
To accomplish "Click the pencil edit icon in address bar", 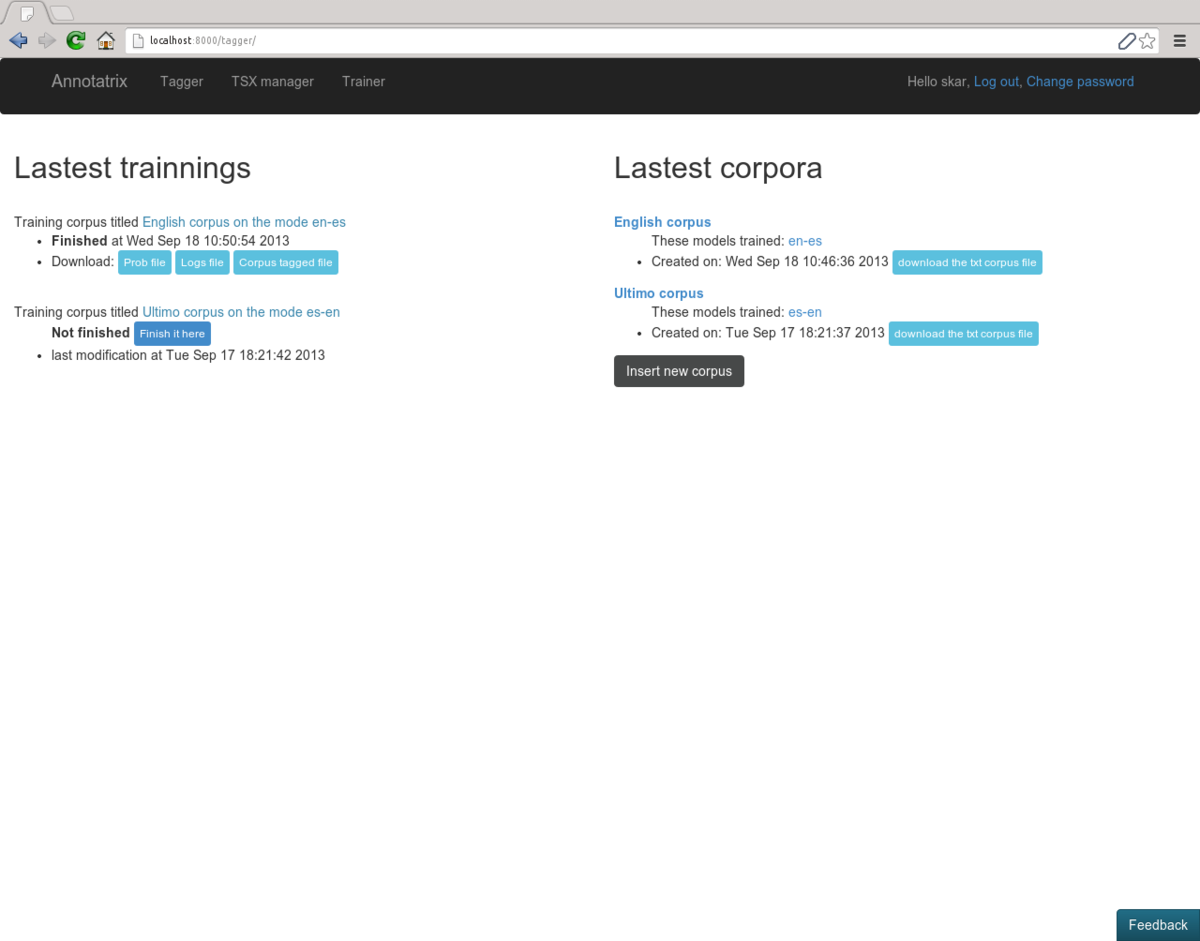I will (x=1127, y=40).
